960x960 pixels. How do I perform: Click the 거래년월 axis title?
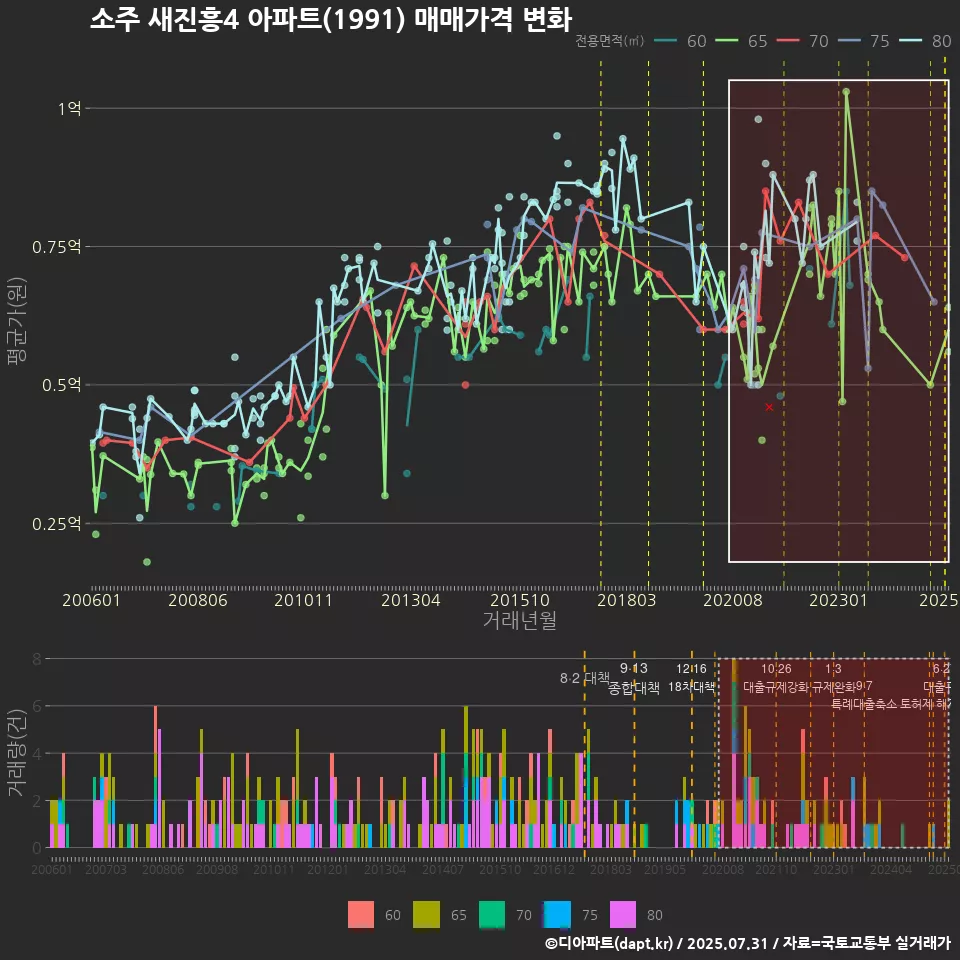point(520,621)
